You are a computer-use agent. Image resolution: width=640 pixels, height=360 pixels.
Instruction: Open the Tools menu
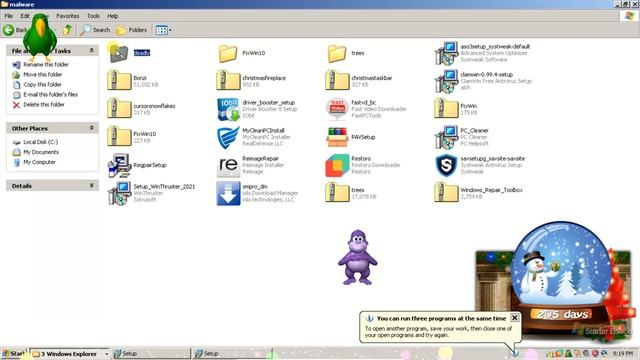pos(93,16)
